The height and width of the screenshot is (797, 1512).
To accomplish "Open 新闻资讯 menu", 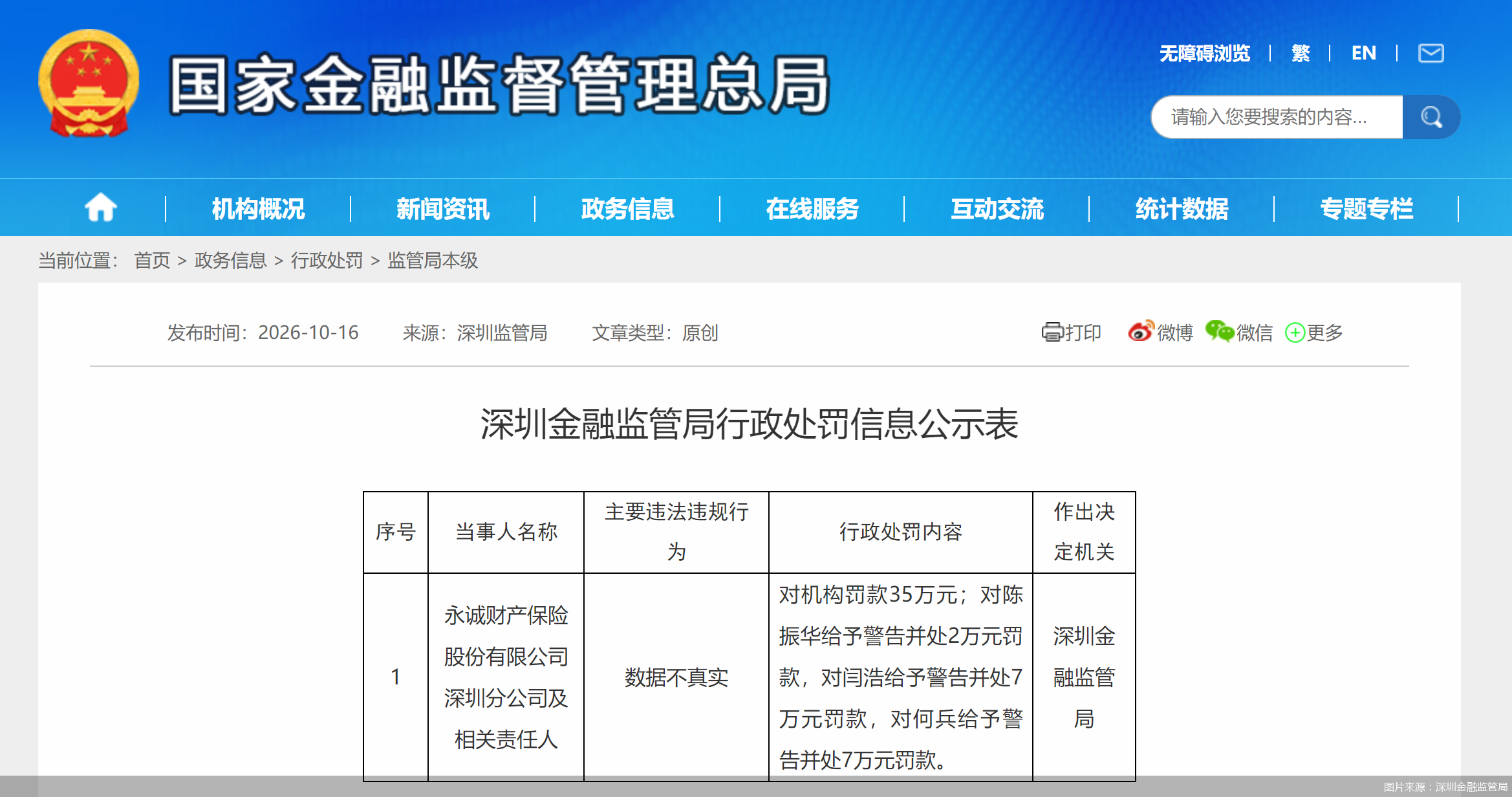I will coord(443,208).
